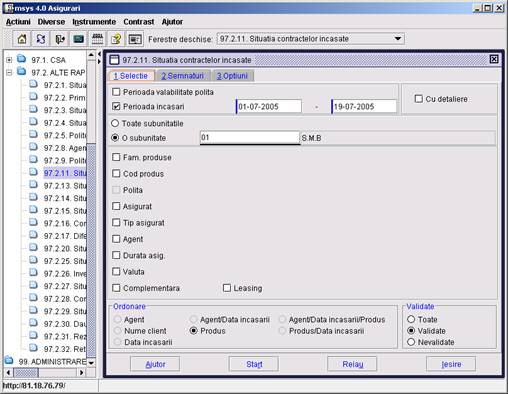Click the document icon beside 97.2.11. Situ
The width and height of the screenshot is (508, 394).
pyautogui.click(x=33, y=172)
